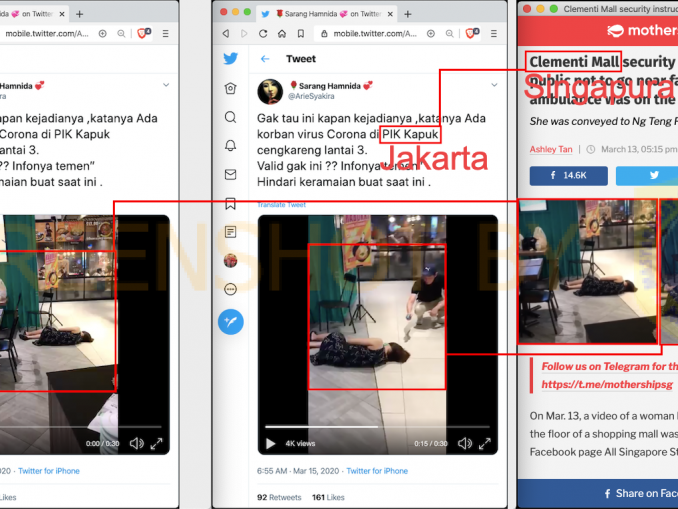Click the browser home icon in middle window
Image resolution: width=678 pixels, height=509 pixels.
[x=282, y=33]
